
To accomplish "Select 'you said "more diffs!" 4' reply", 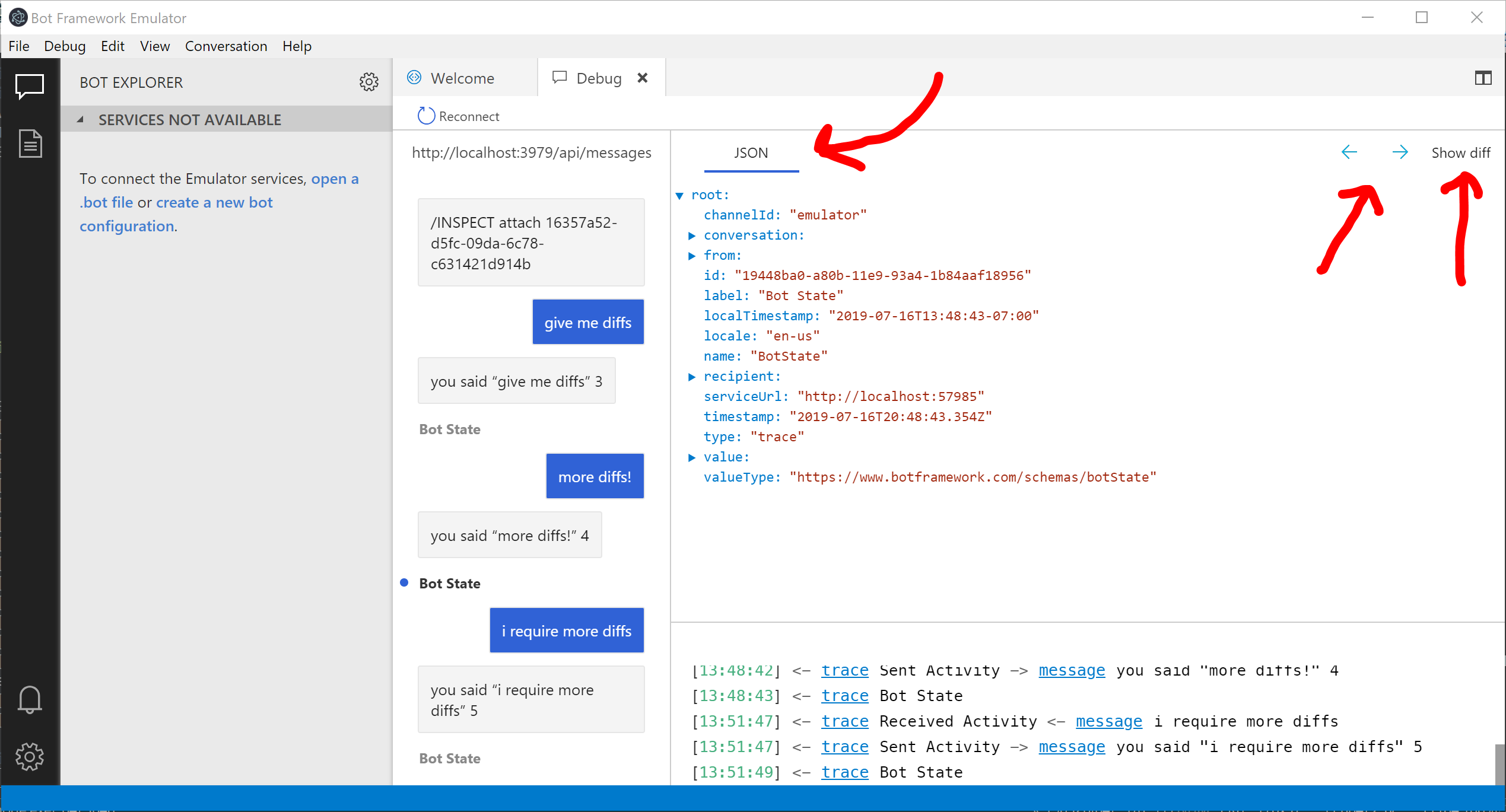I will [x=510, y=535].
